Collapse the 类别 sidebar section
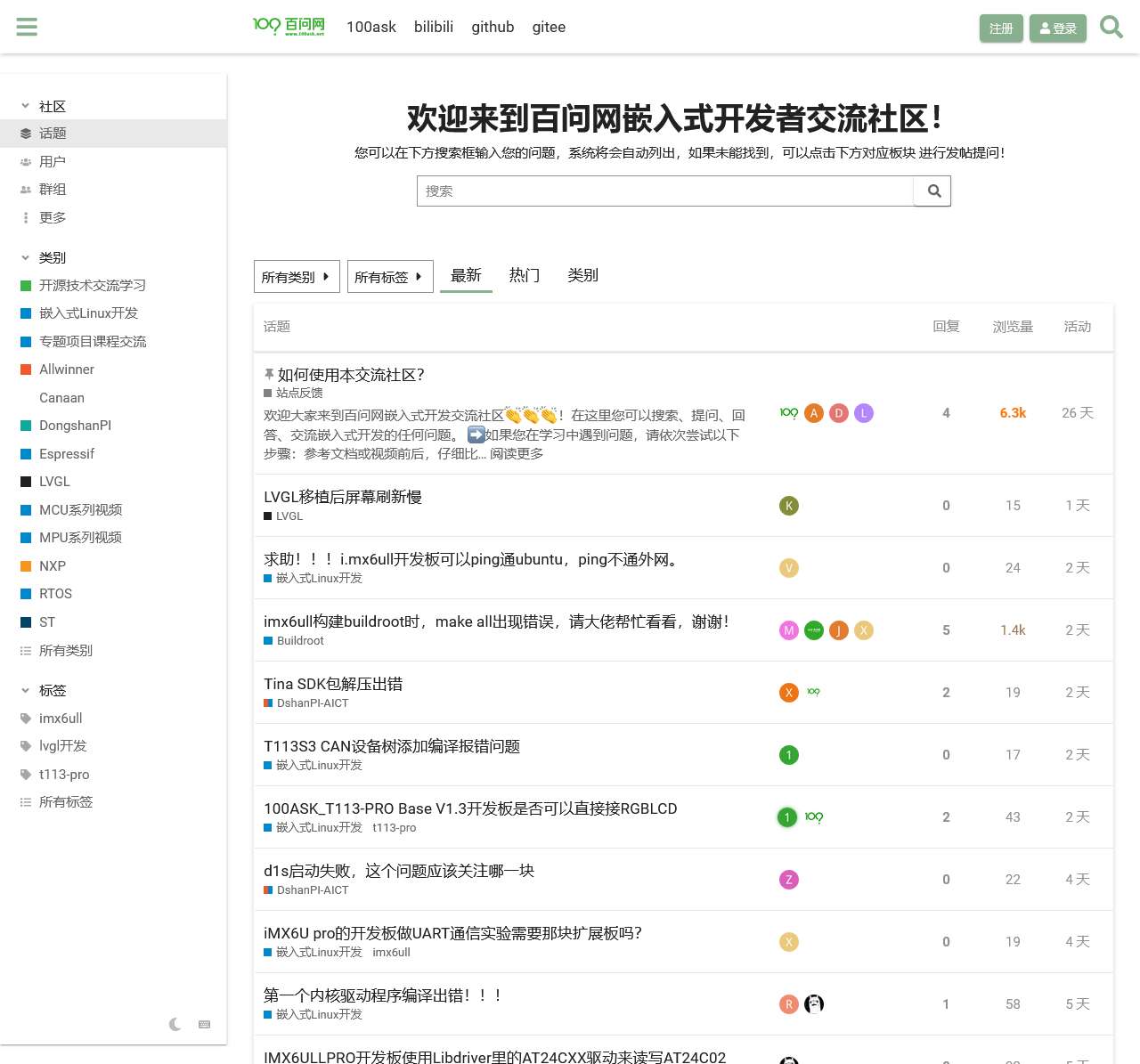 point(26,257)
